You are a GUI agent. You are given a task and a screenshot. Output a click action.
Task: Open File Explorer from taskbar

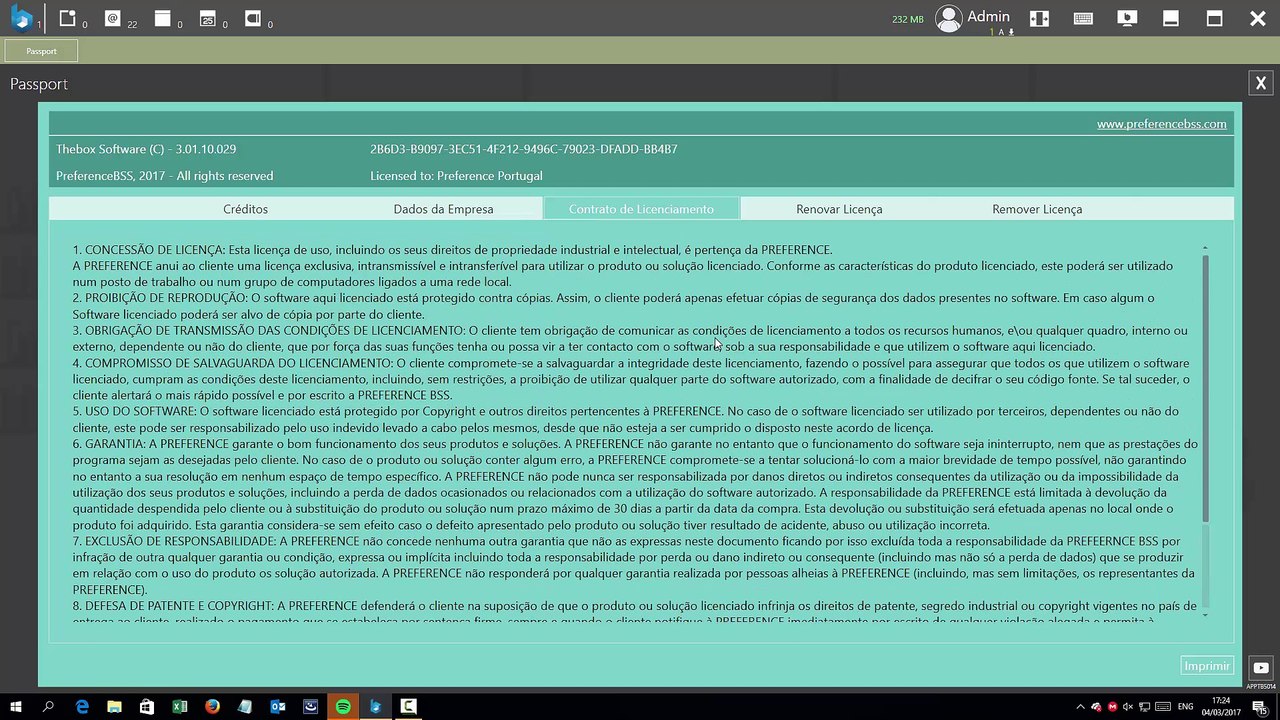114,707
